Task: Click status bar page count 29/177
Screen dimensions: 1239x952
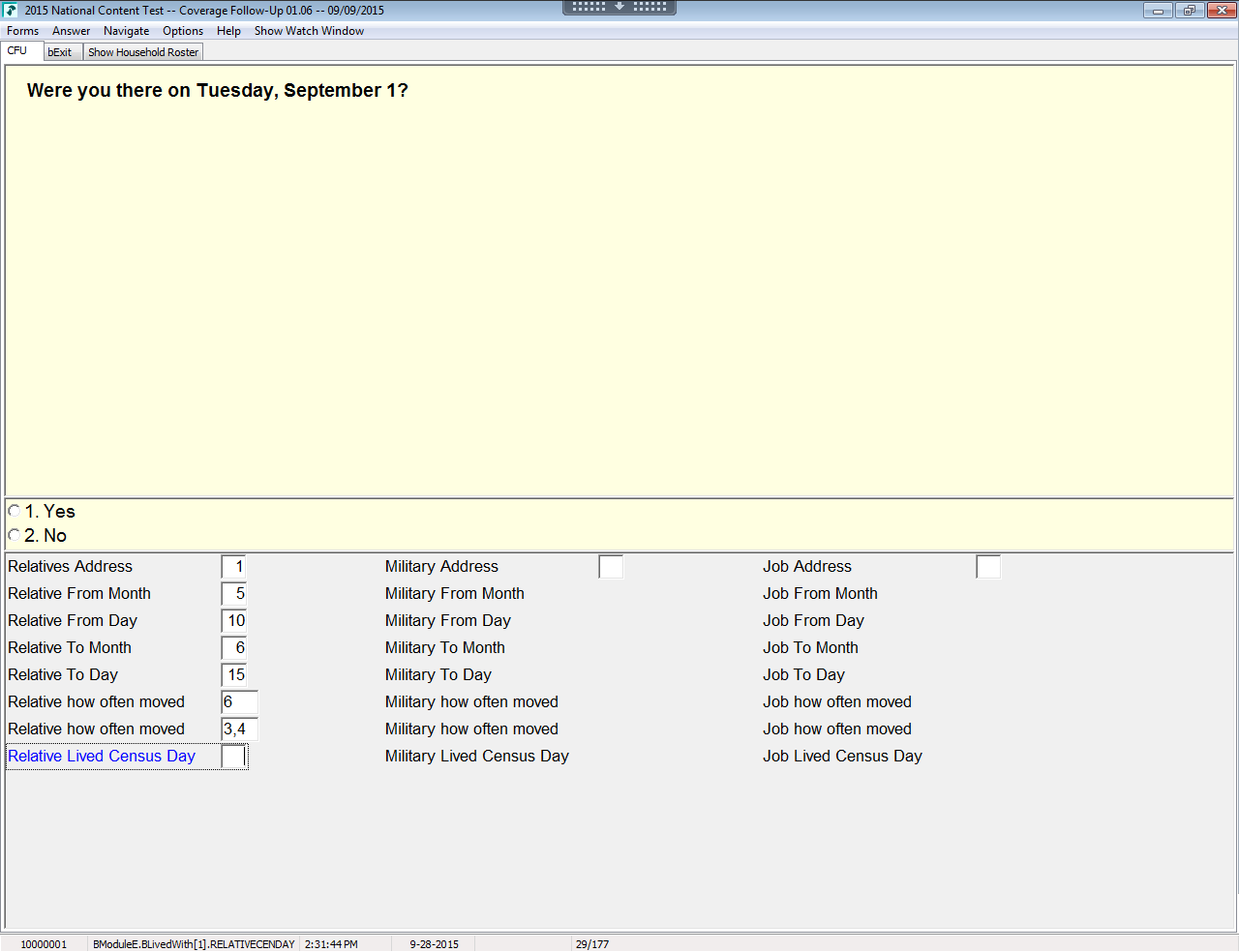Action: 592,944
